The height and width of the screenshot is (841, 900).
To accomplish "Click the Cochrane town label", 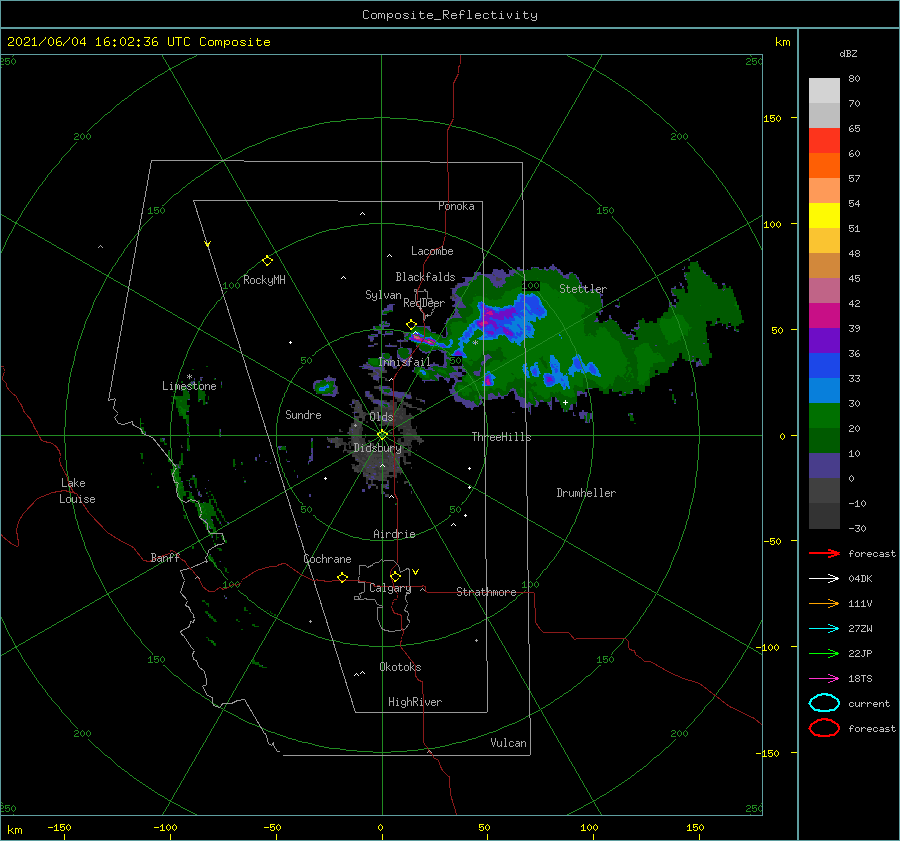I will point(327,559).
